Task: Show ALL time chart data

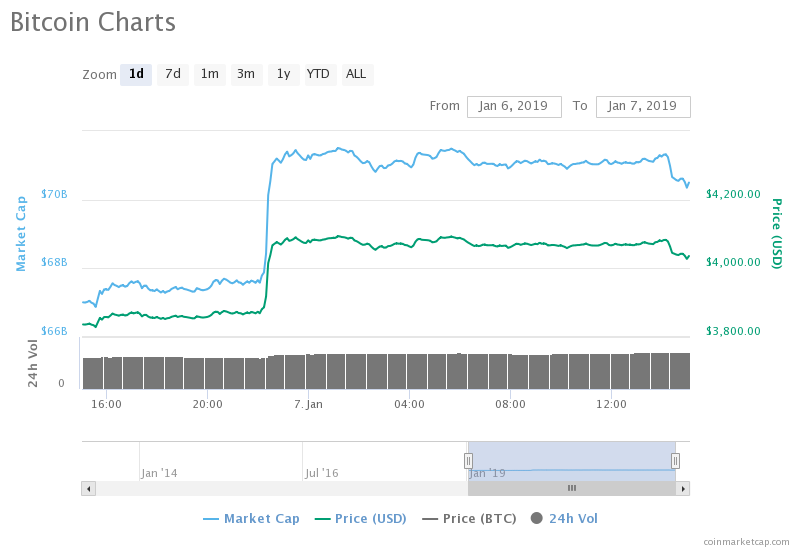Action: pyautogui.click(x=356, y=74)
